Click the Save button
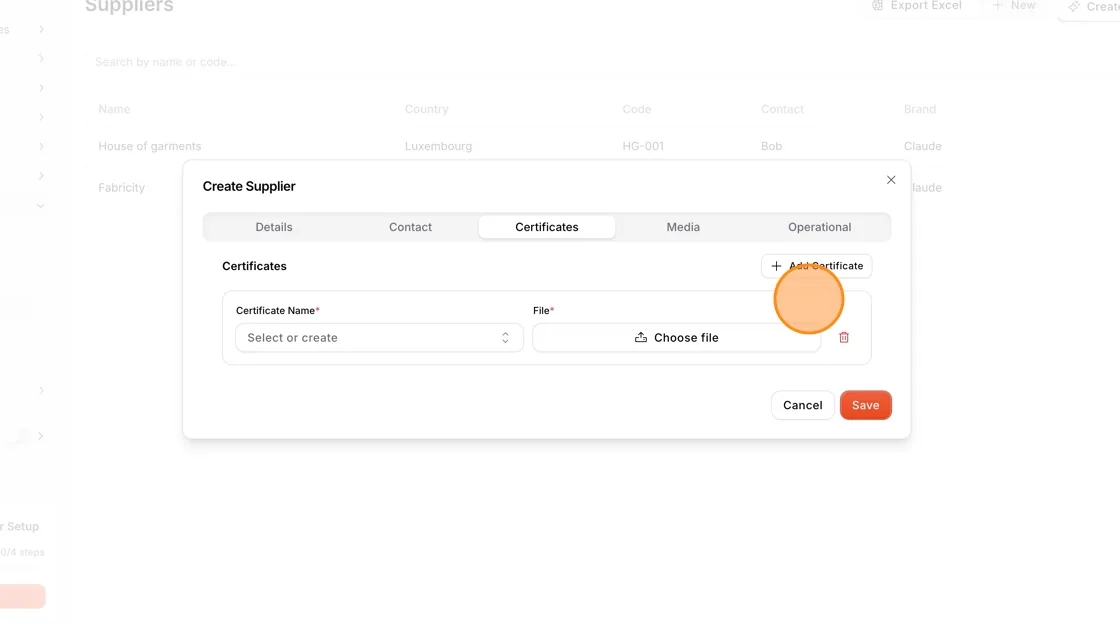Screen dimensions: 1120x626 (x=865, y=405)
